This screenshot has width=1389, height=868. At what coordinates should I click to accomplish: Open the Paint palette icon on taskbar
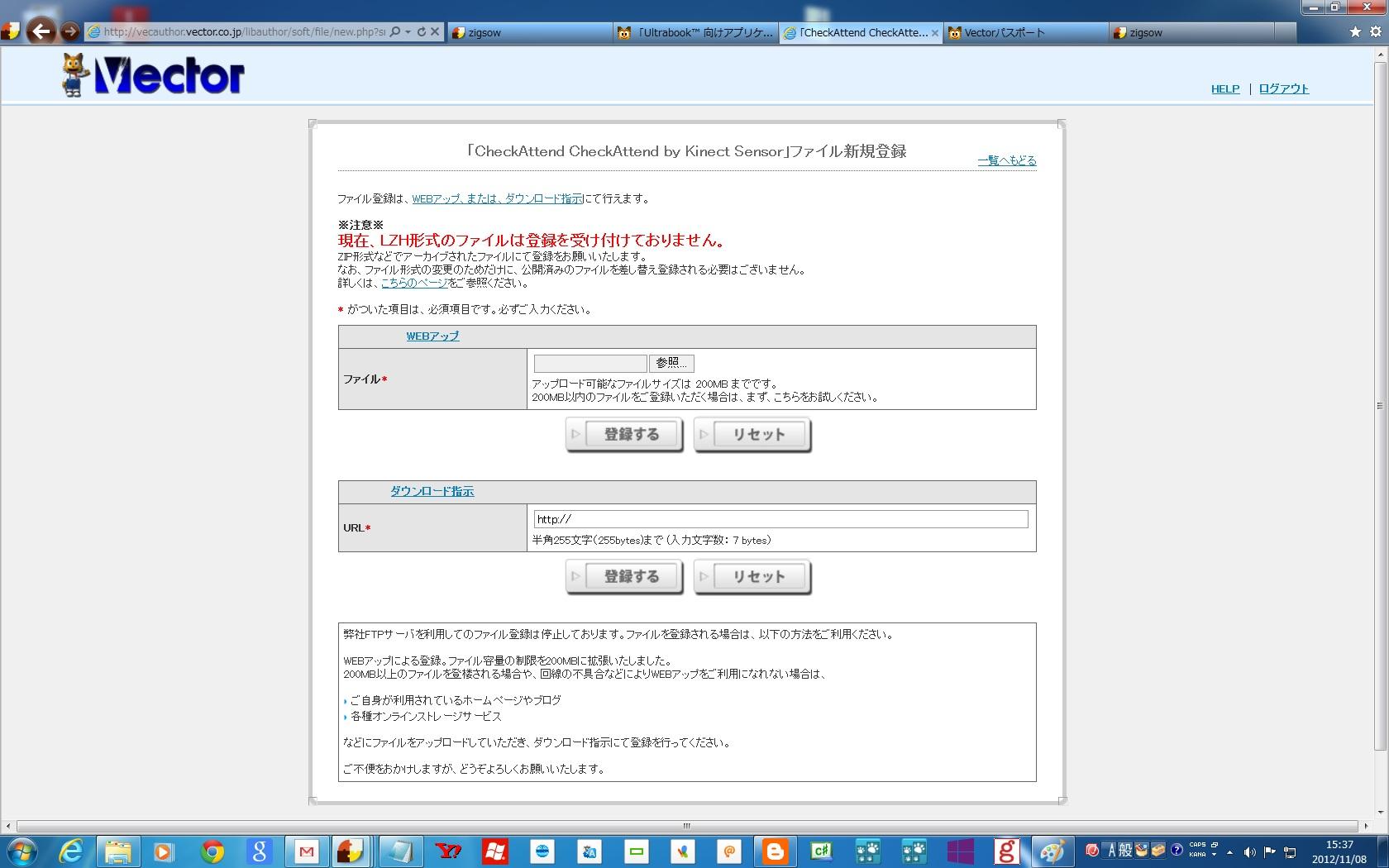click(1052, 851)
